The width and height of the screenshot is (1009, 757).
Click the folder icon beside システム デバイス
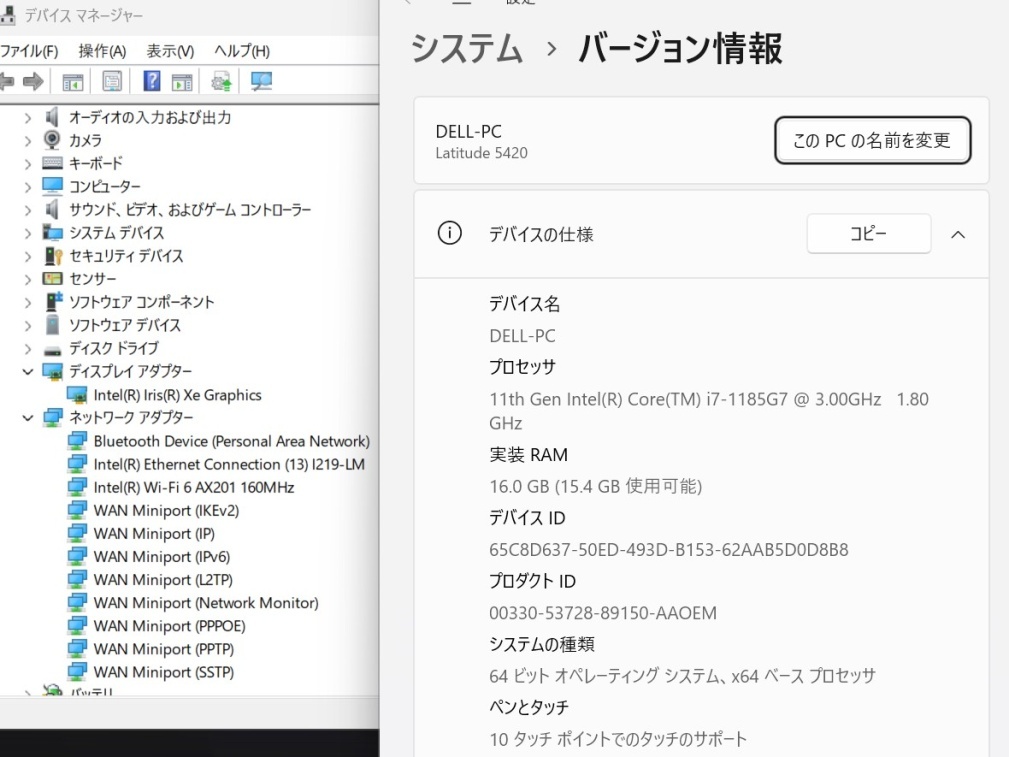pos(52,232)
